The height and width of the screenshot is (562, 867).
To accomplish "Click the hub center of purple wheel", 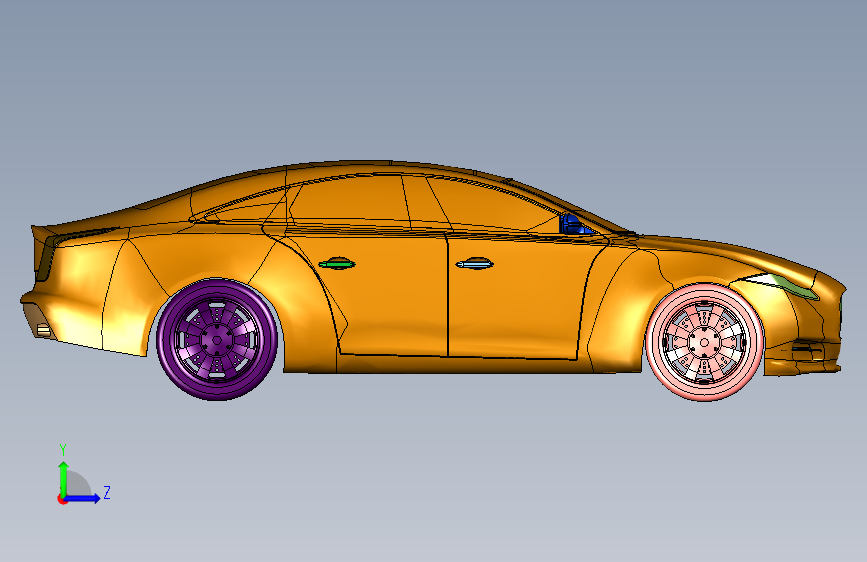I will pos(217,340).
